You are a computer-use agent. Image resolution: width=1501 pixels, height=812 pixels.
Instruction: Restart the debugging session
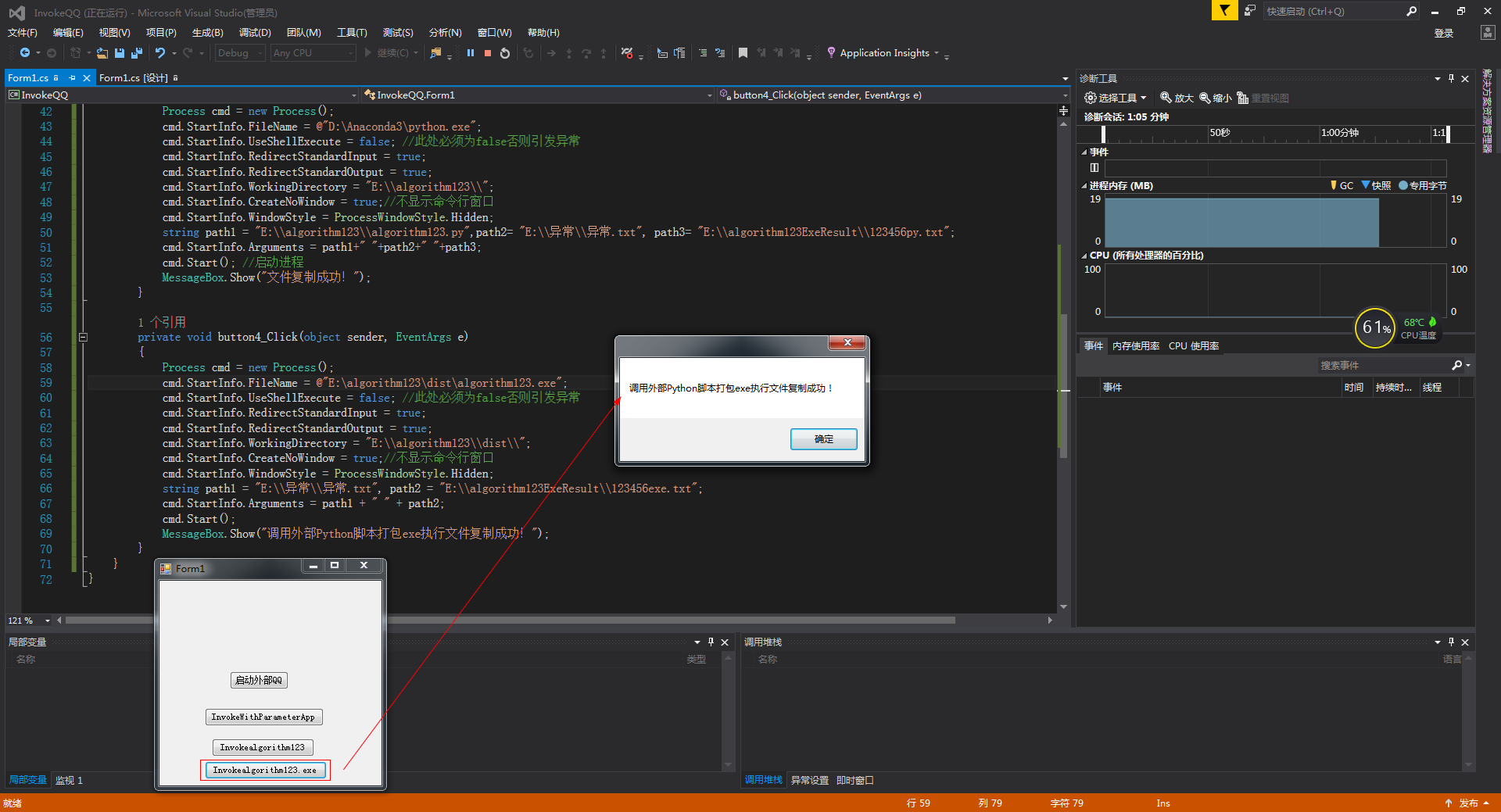pyautogui.click(x=504, y=52)
